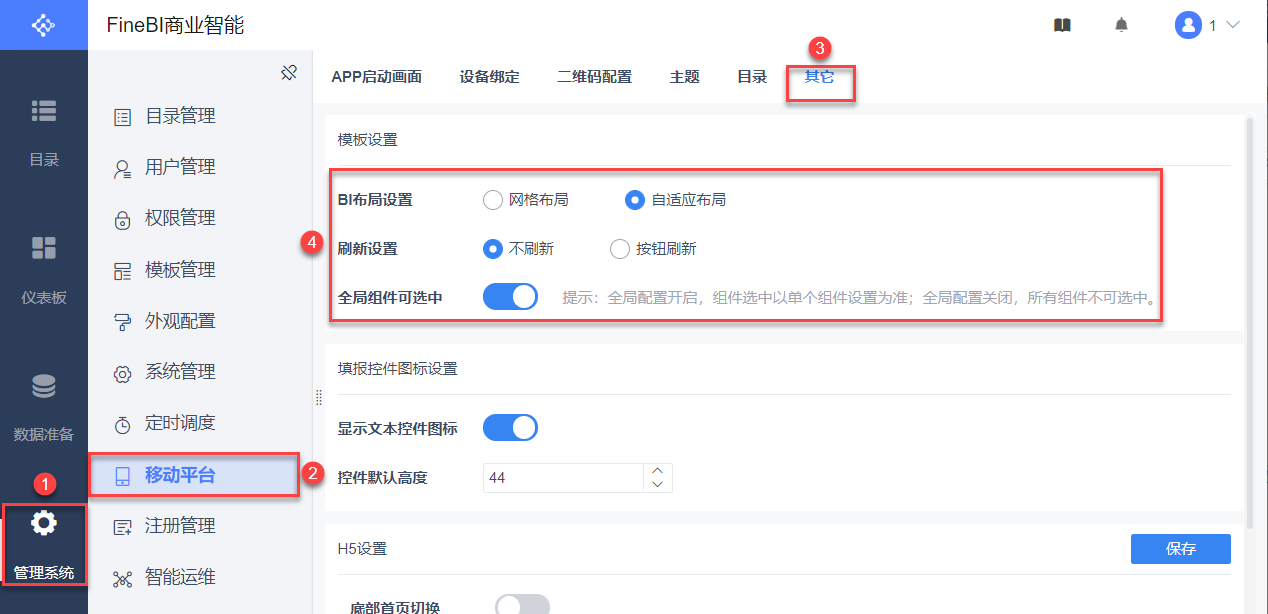Viewport: 1268px width, 614px height.
Task: Decrease 控件默认高度 with down arrow
Action: point(657,485)
